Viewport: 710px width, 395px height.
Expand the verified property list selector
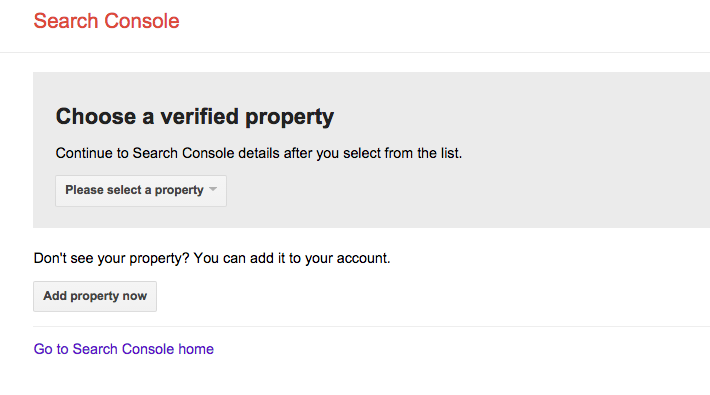click(141, 191)
